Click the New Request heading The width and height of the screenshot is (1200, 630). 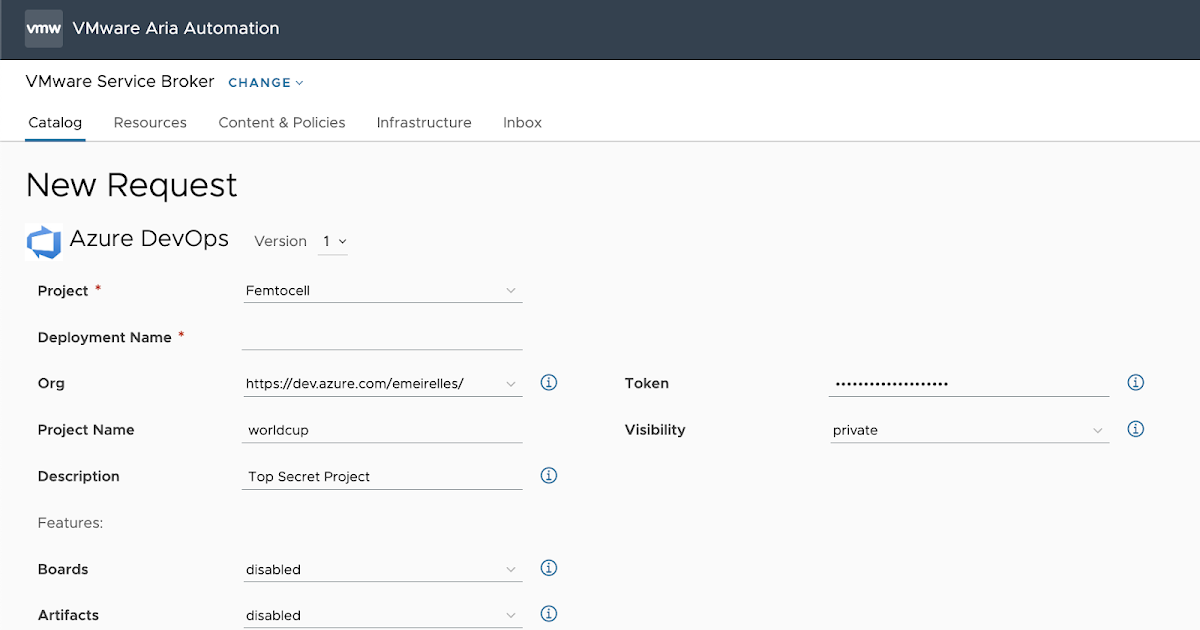click(131, 185)
